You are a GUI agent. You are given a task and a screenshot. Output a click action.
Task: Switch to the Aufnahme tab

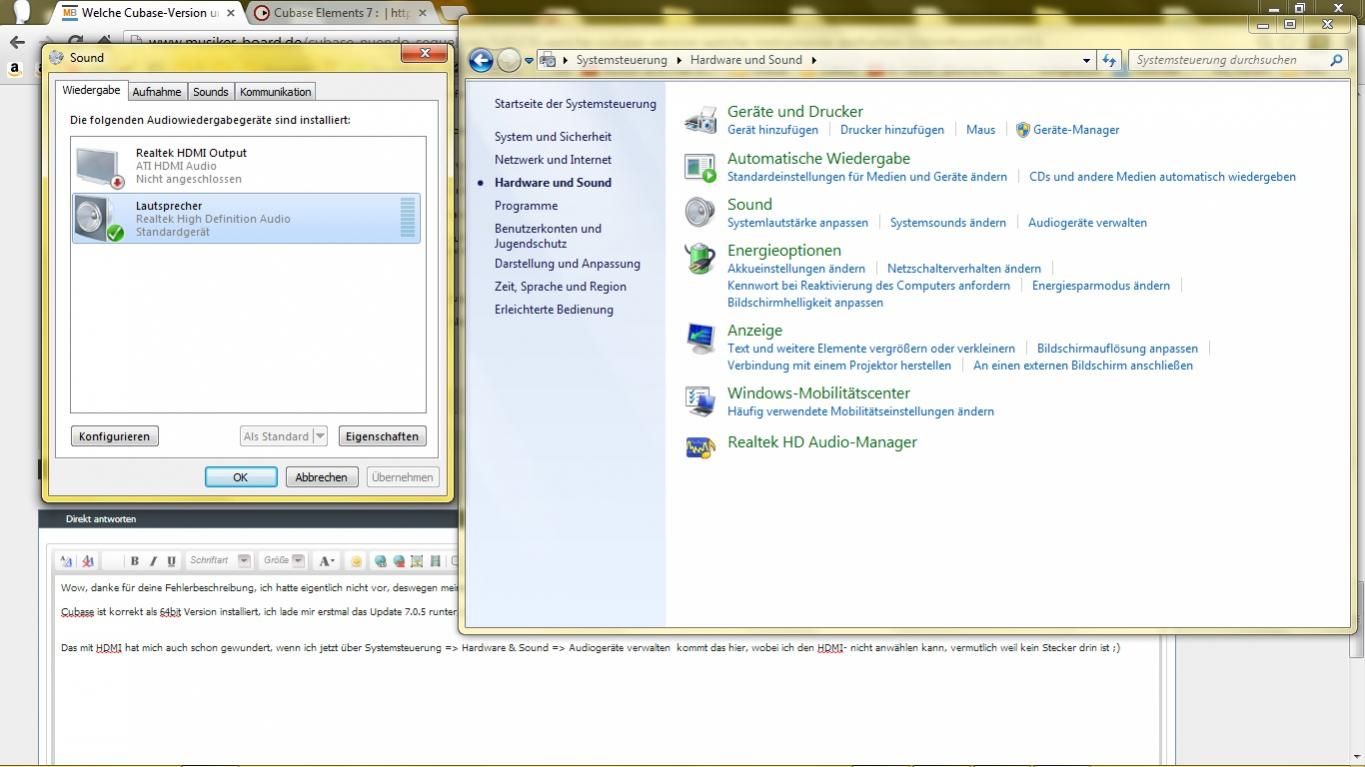click(157, 92)
